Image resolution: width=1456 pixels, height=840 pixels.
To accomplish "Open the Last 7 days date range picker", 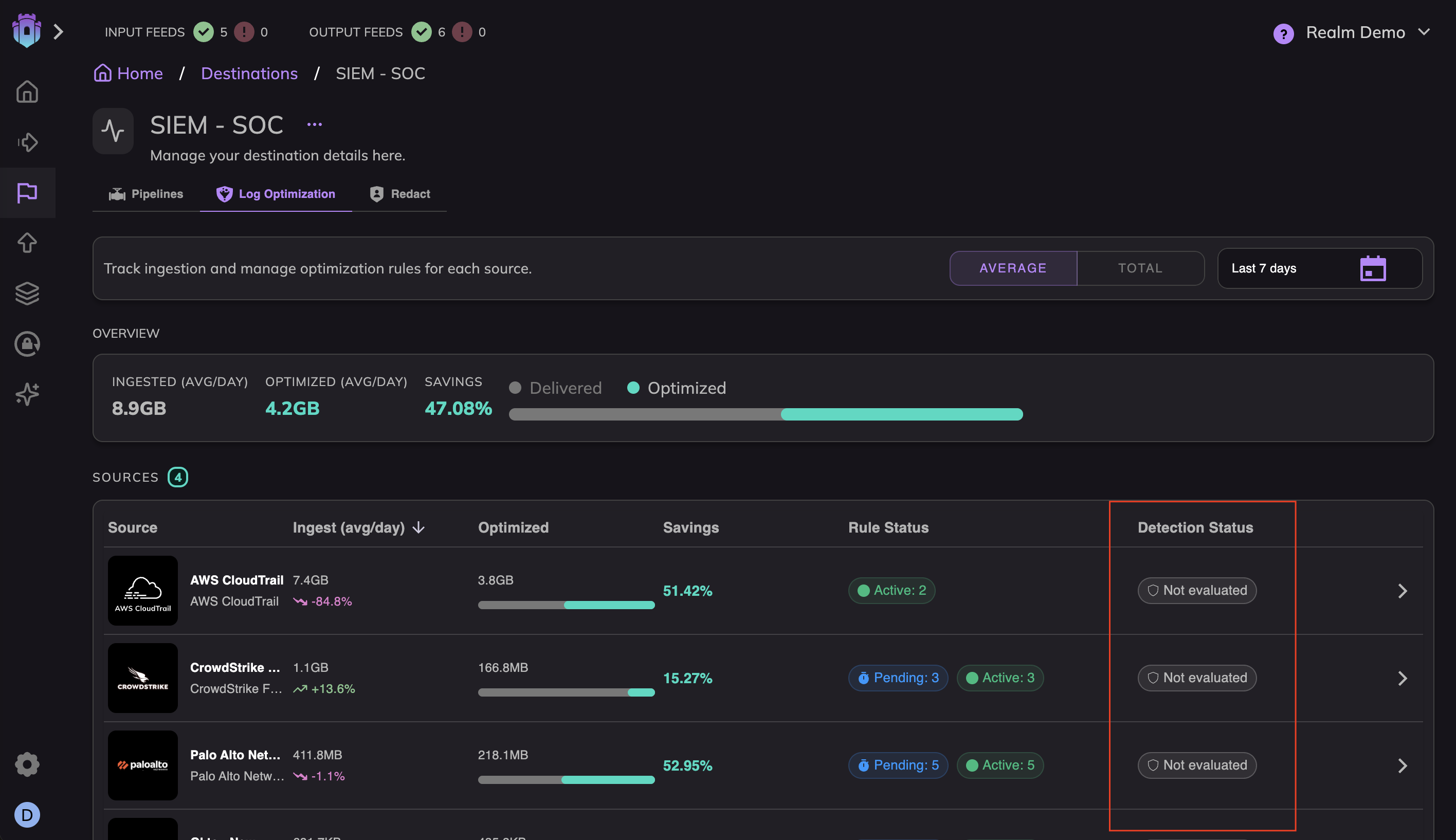I will tap(1320, 268).
